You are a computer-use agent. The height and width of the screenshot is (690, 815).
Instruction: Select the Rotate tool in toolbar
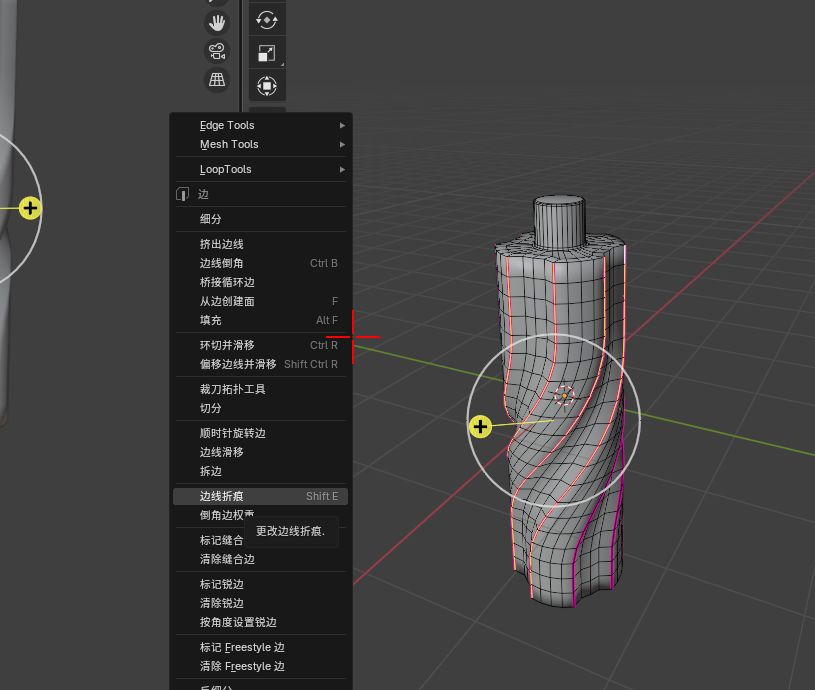pos(267,20)
